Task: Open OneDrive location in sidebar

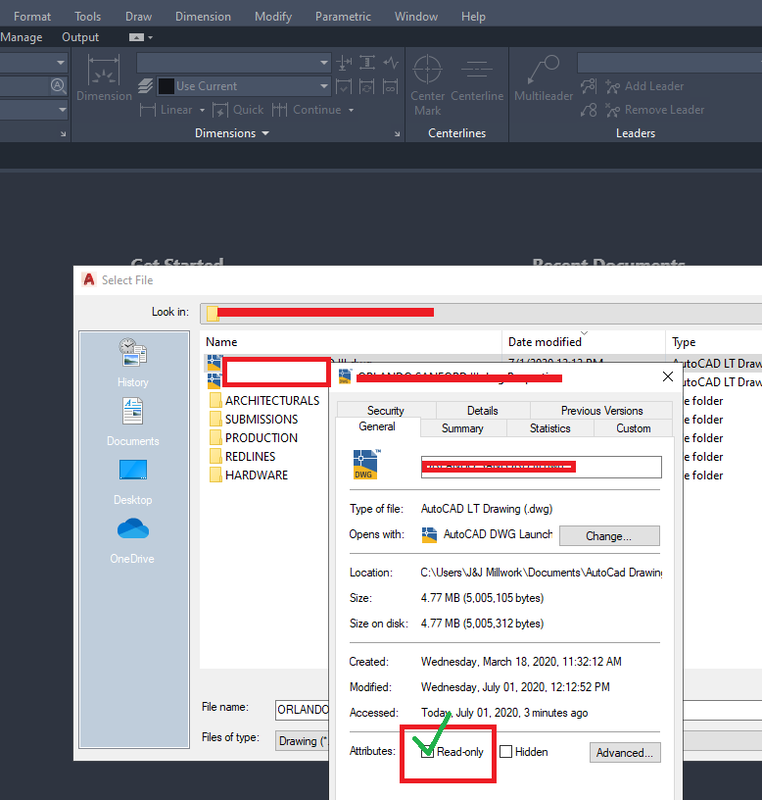Action: [x=132, y=538]
